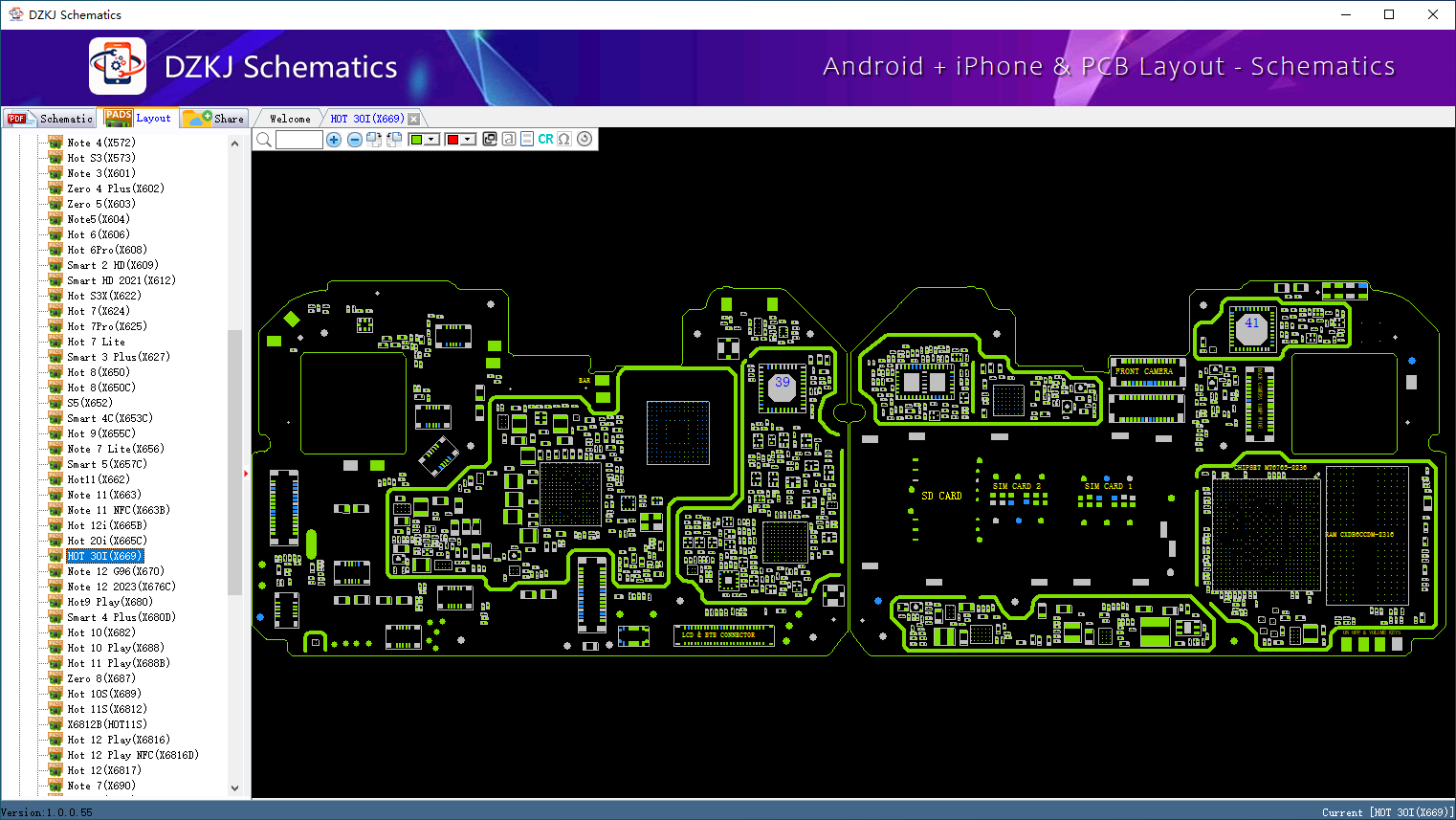This screenshot has height=820, width=1456.
Task: Open the Share tab
Action: click(214, 119)
